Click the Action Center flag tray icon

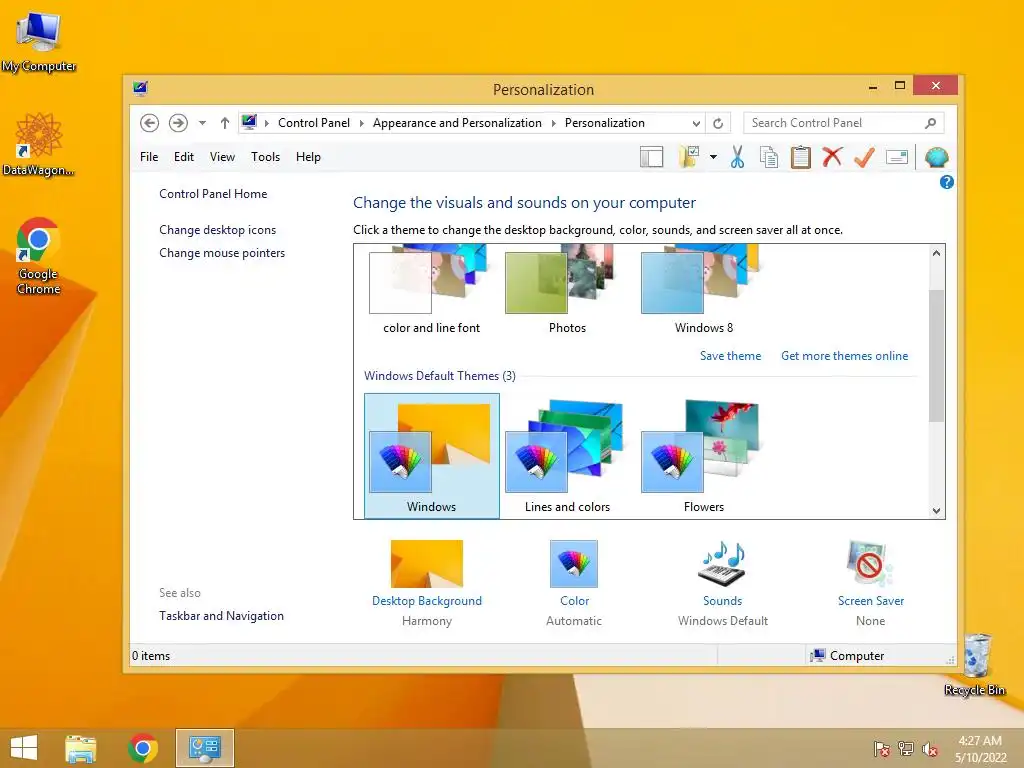pos(882,749)
